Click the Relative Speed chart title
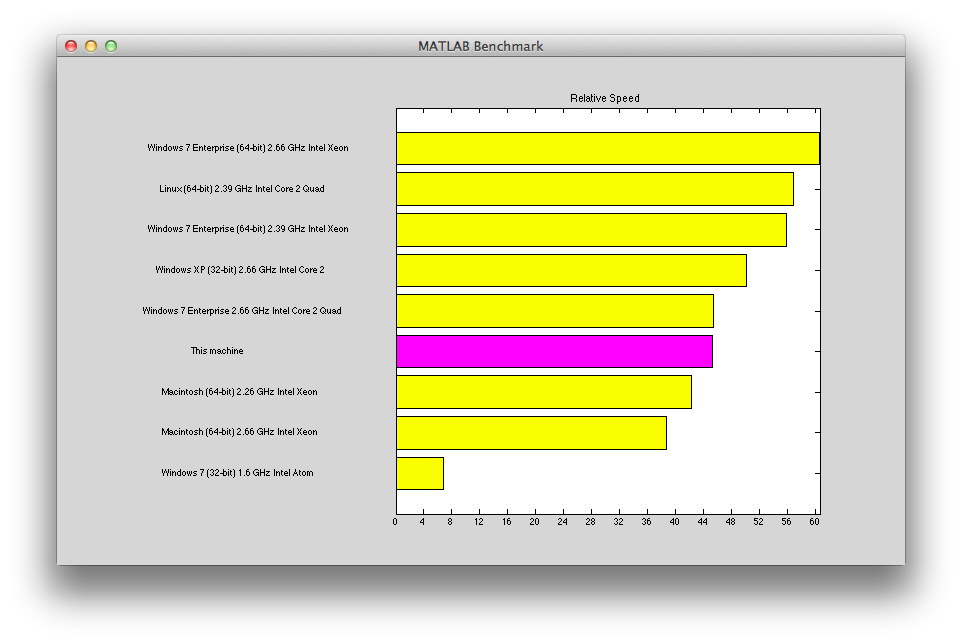Image resolution: width=962 pixels, height=644 pixels. (x=604, y=98)
